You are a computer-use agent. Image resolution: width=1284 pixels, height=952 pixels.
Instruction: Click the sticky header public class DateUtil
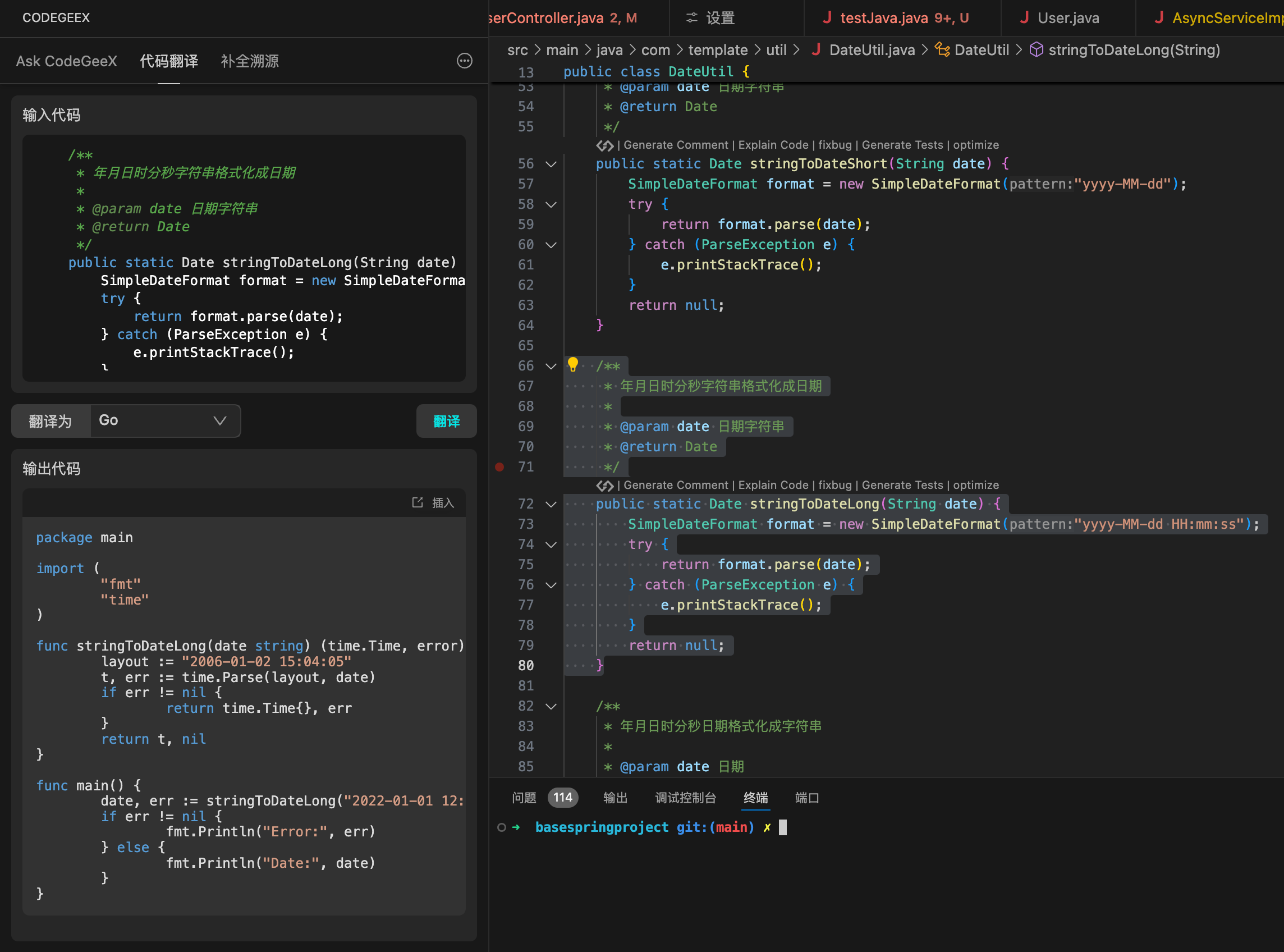tap(656, 72)
